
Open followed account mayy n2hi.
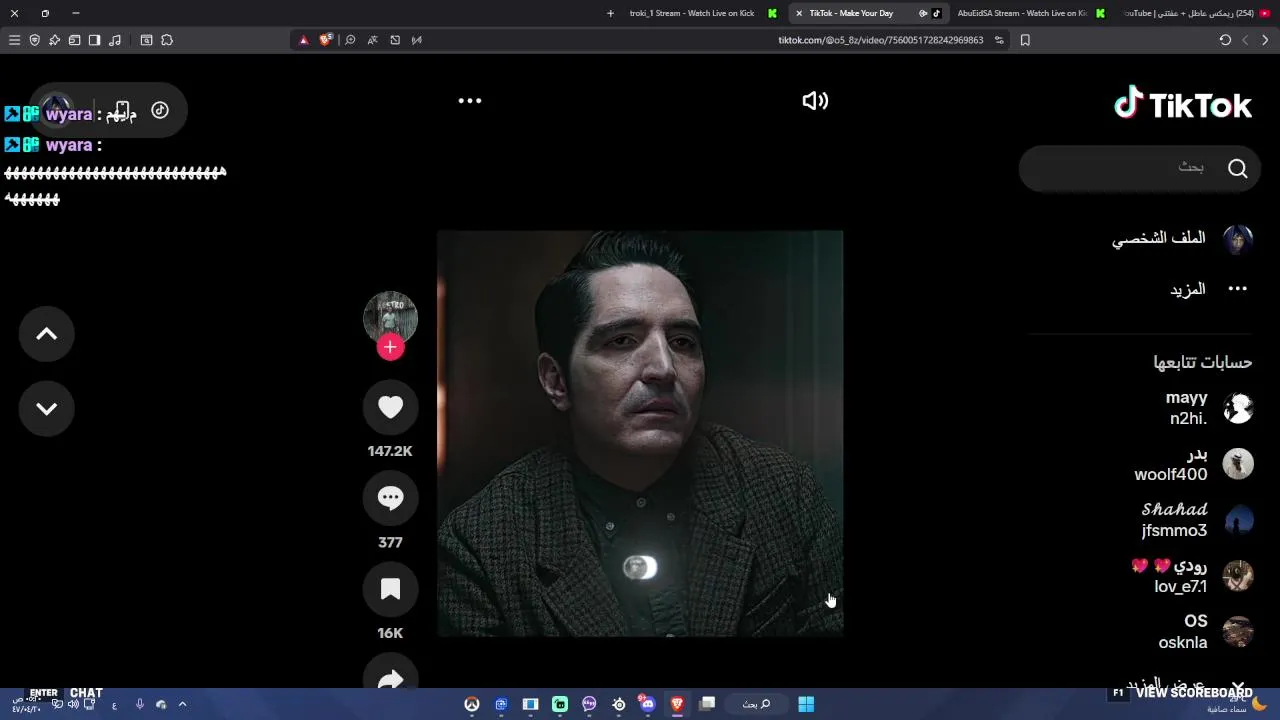(x=1208, y=408)
